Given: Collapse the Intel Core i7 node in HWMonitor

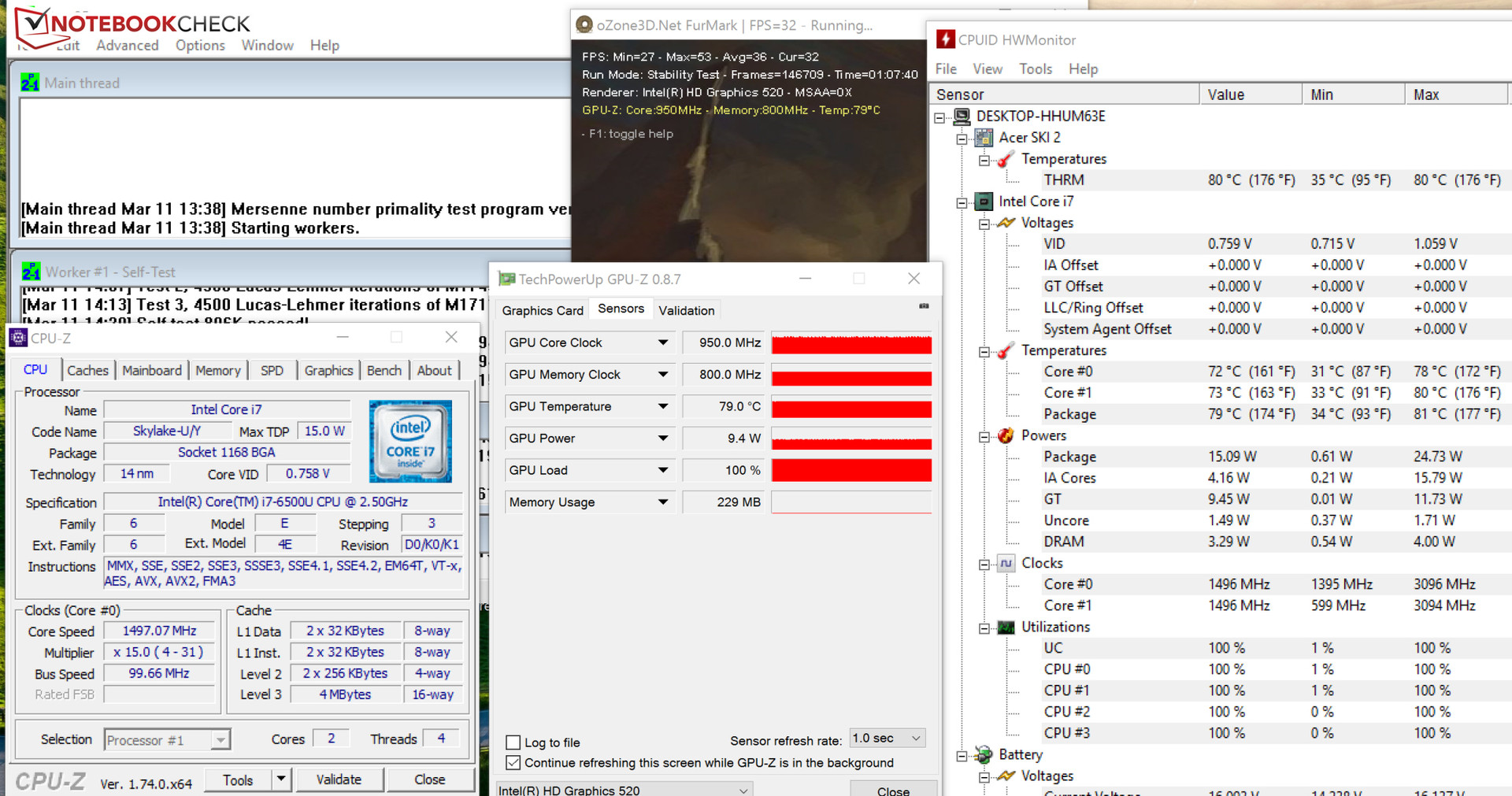Looking at the screenshot, I should (962, 203).
